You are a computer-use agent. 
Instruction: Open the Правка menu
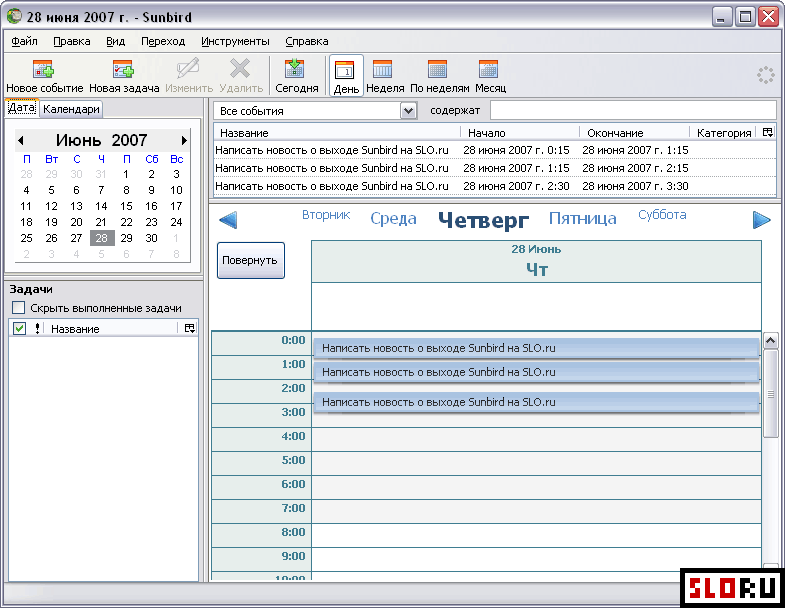pyautogui.click(x=72, y=41)
